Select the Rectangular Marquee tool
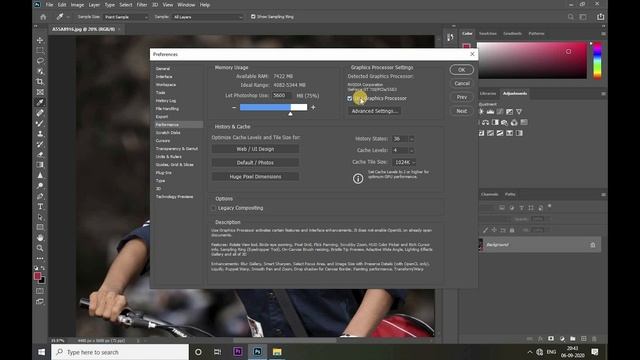Viewport: 640px width, 360px height. pyautogui.click(x=40, y=51)
